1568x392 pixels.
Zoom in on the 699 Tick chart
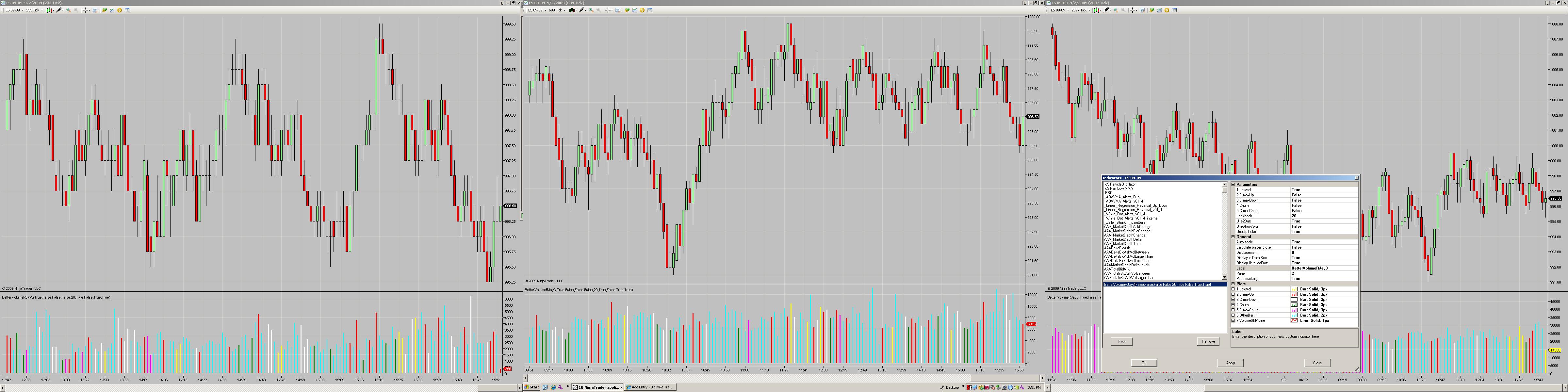pyautogui.click(x=591, y=10)
